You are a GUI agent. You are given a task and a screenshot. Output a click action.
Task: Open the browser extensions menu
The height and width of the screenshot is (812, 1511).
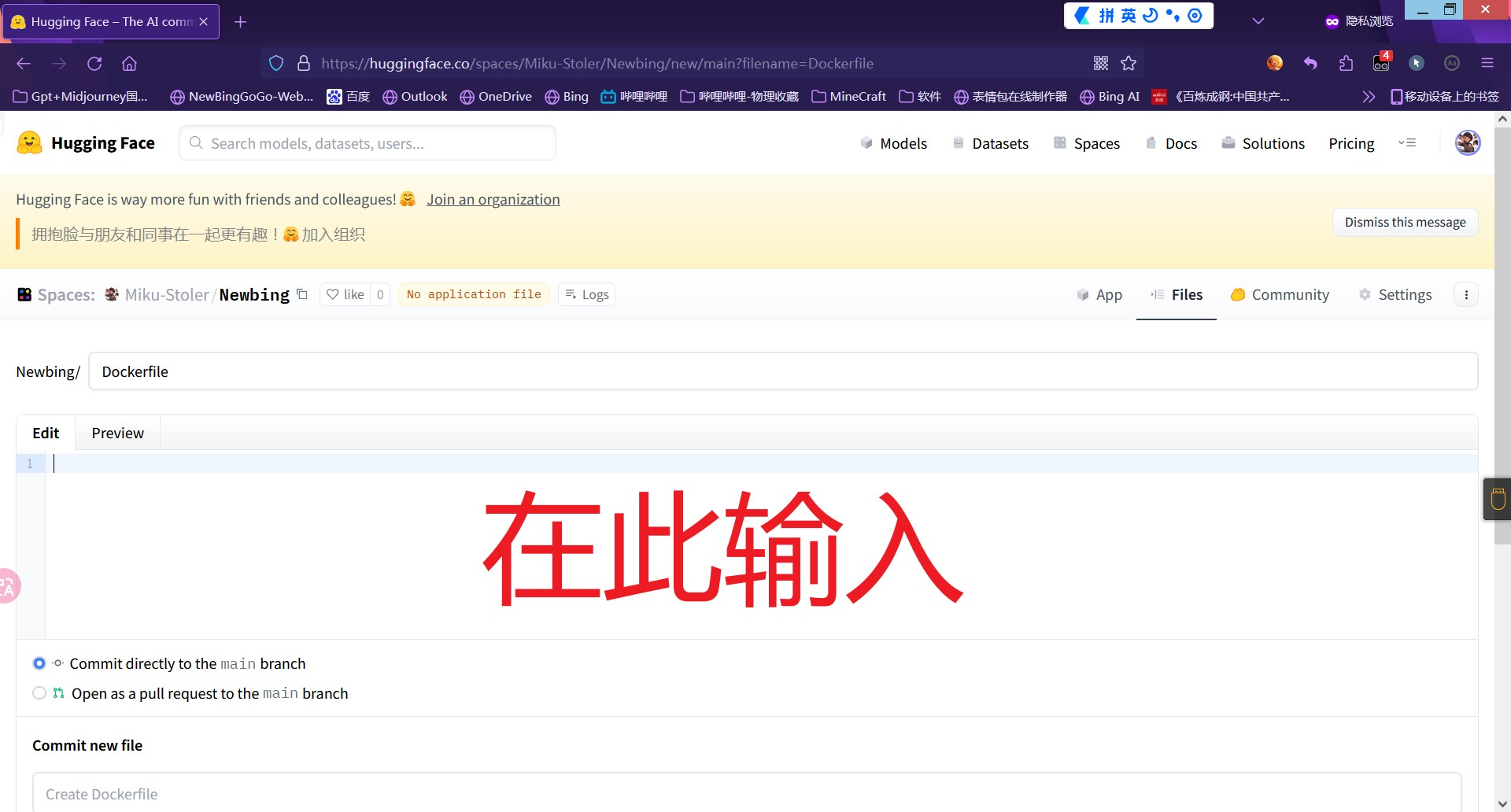coord(1346,64)
